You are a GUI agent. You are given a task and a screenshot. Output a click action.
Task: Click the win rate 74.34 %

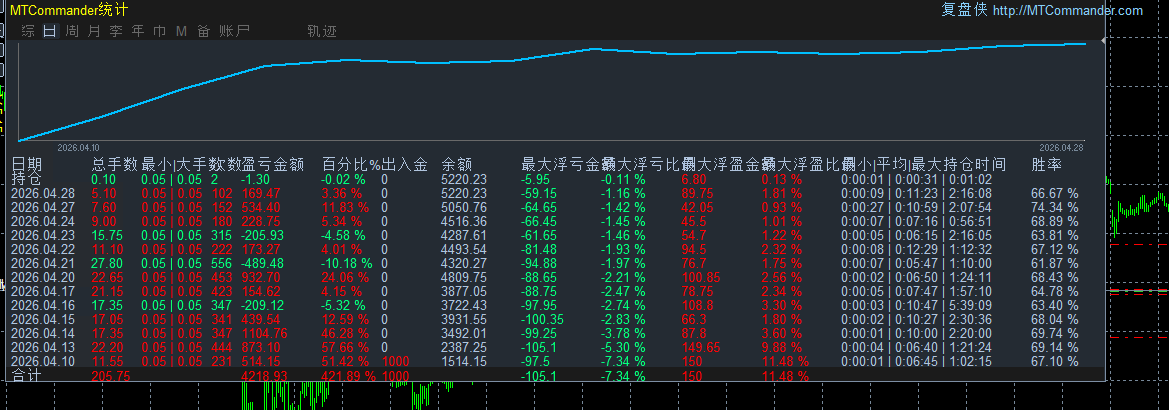point(1054,207)
